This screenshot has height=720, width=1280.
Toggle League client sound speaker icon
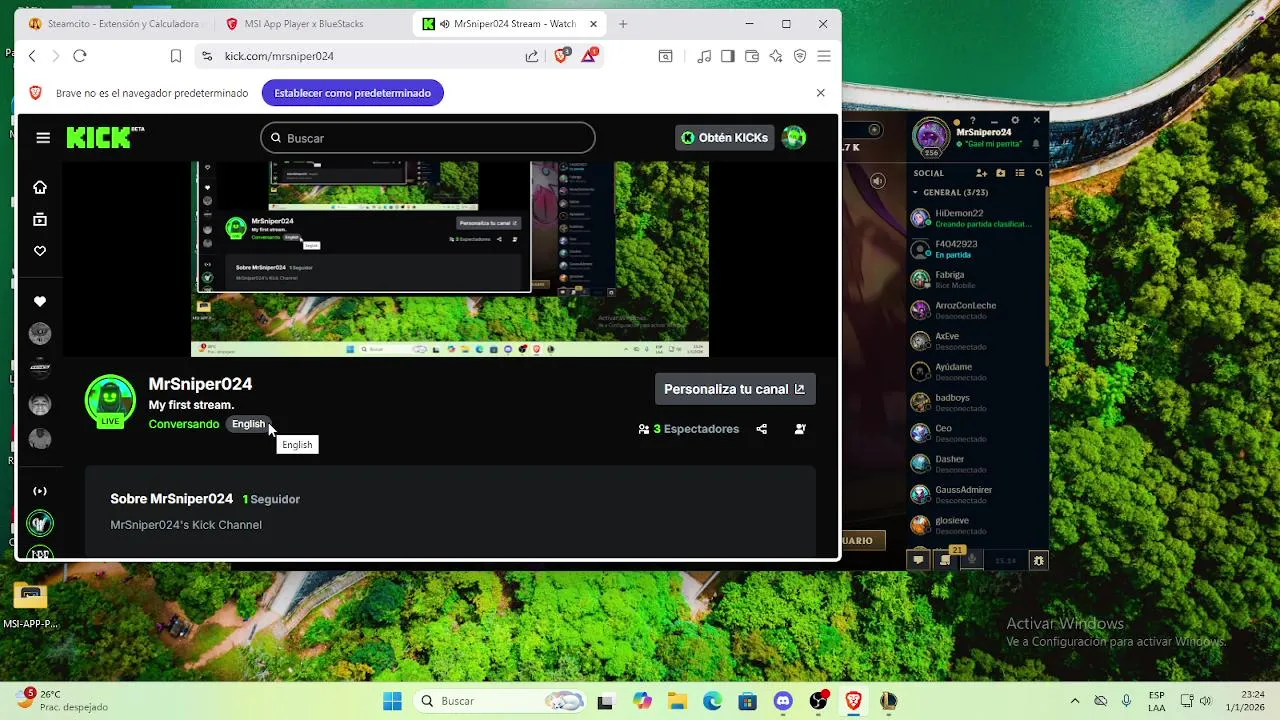pyautogui.click(x=878, y=181)
